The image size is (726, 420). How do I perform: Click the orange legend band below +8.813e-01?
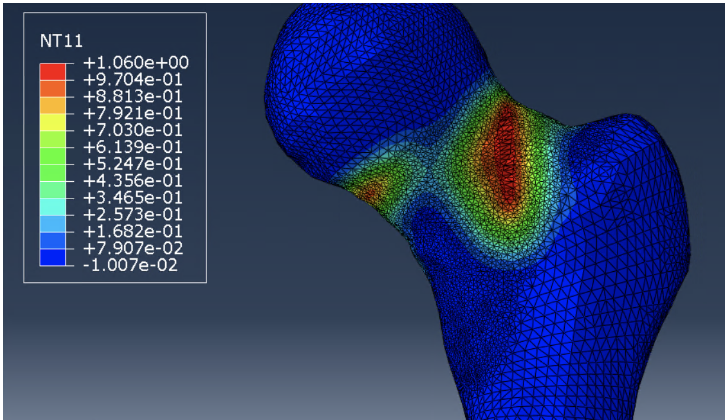coord(53,104)
